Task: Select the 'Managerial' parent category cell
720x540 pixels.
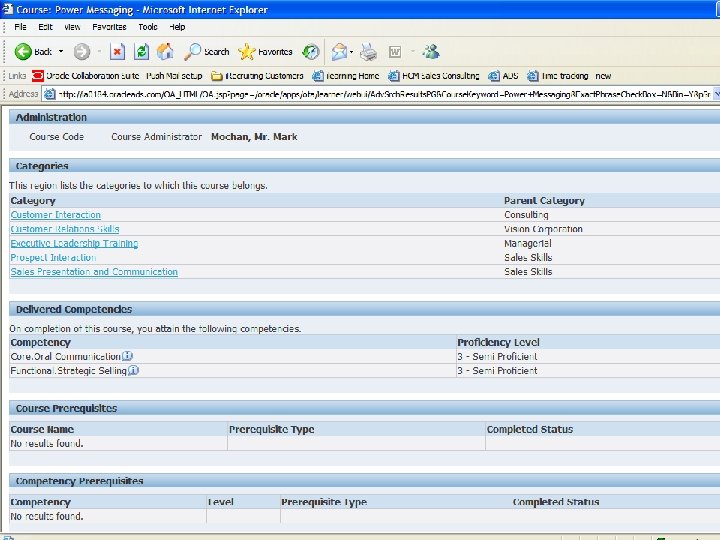Action: click(528, 243)
